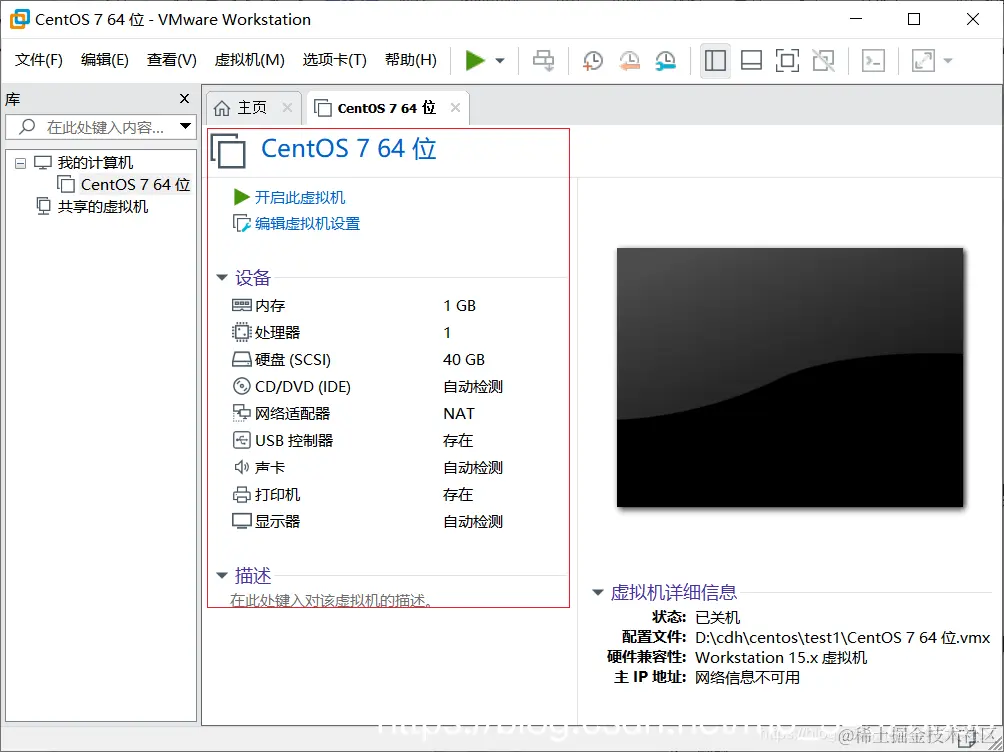
Task: Select CentOS 7 64 位 in library tree
Action: tap(135, 184)
